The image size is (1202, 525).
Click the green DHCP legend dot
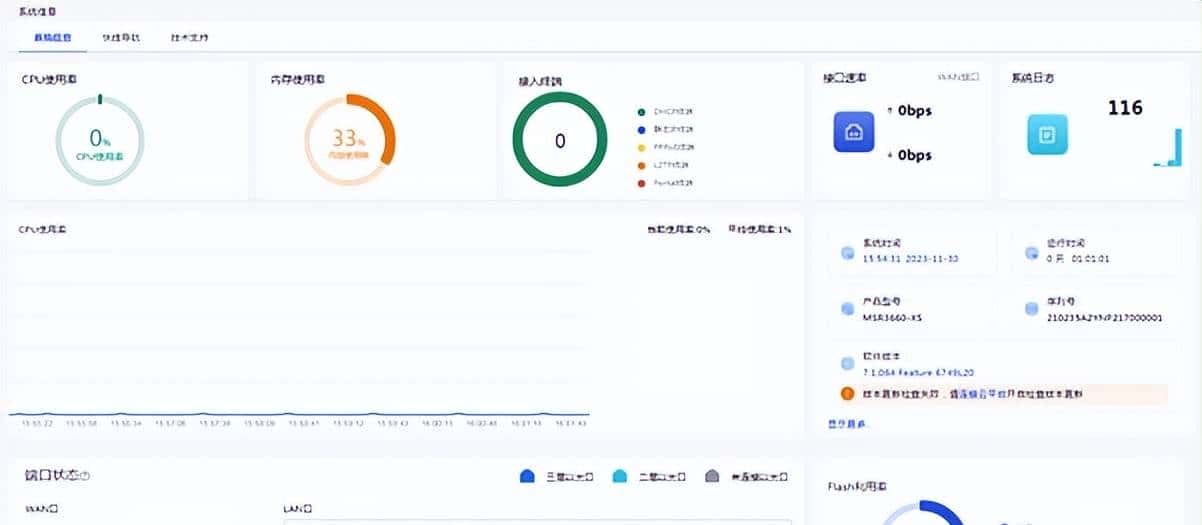(641, 112)
